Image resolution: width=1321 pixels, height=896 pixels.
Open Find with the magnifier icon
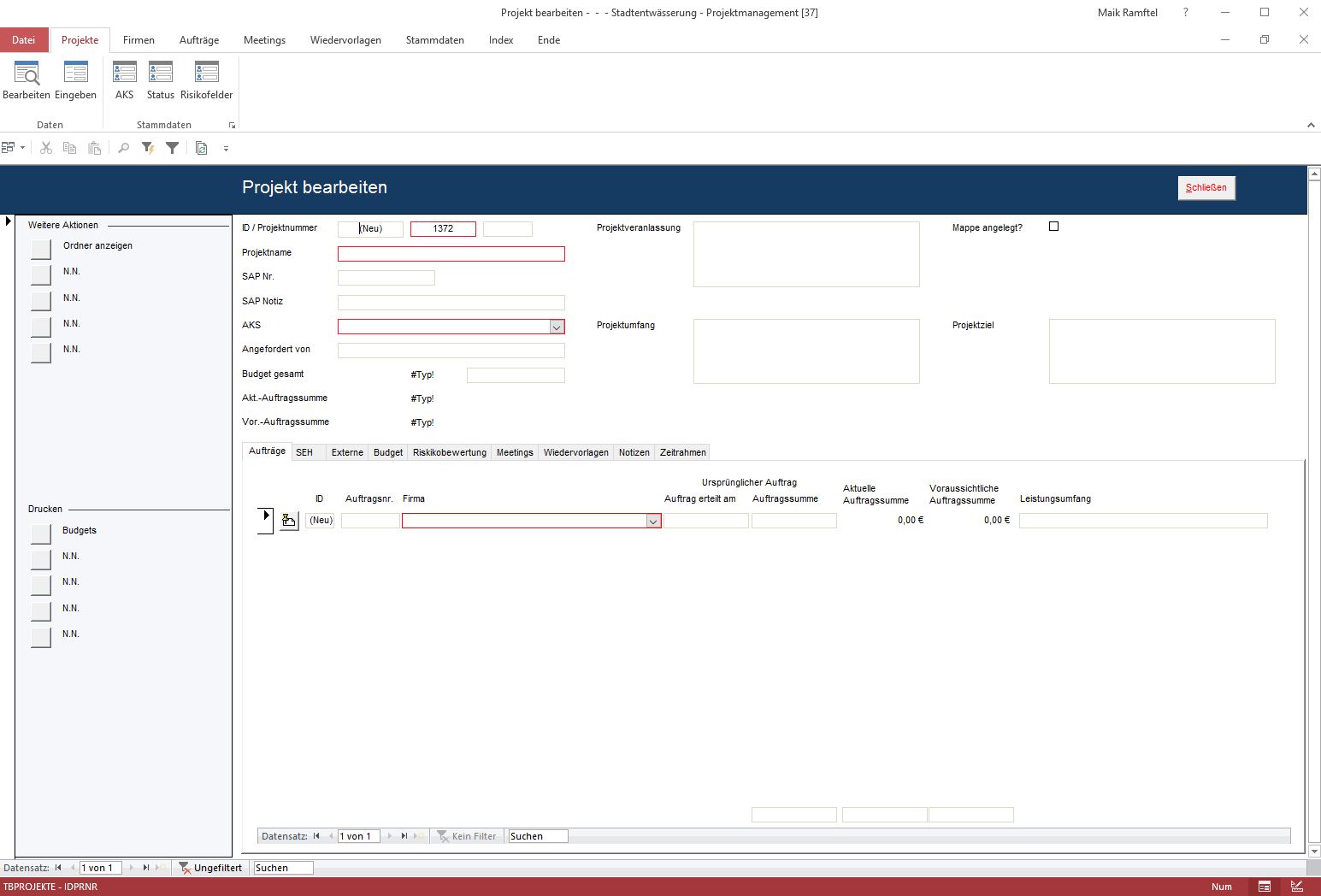pos(124,148)
